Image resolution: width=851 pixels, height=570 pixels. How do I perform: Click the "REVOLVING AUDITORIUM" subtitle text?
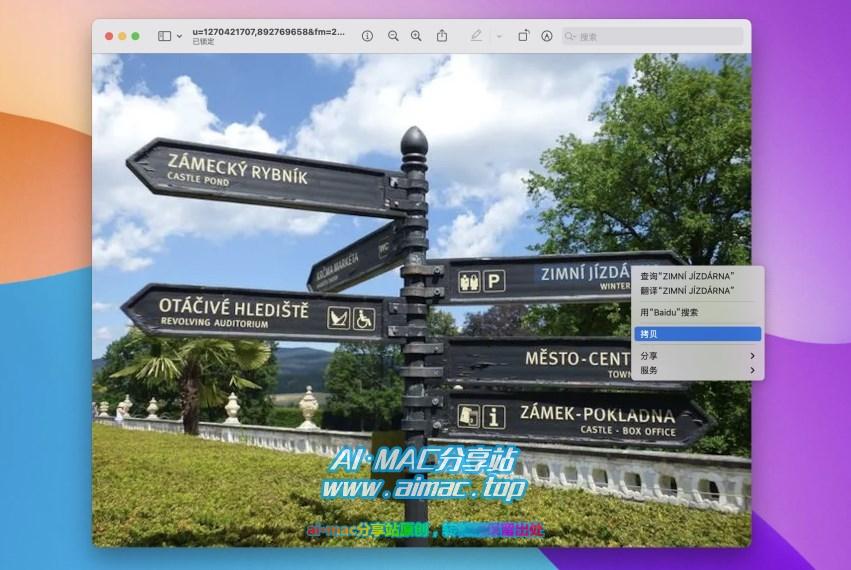pyautogui.click(x=214, y=322)
